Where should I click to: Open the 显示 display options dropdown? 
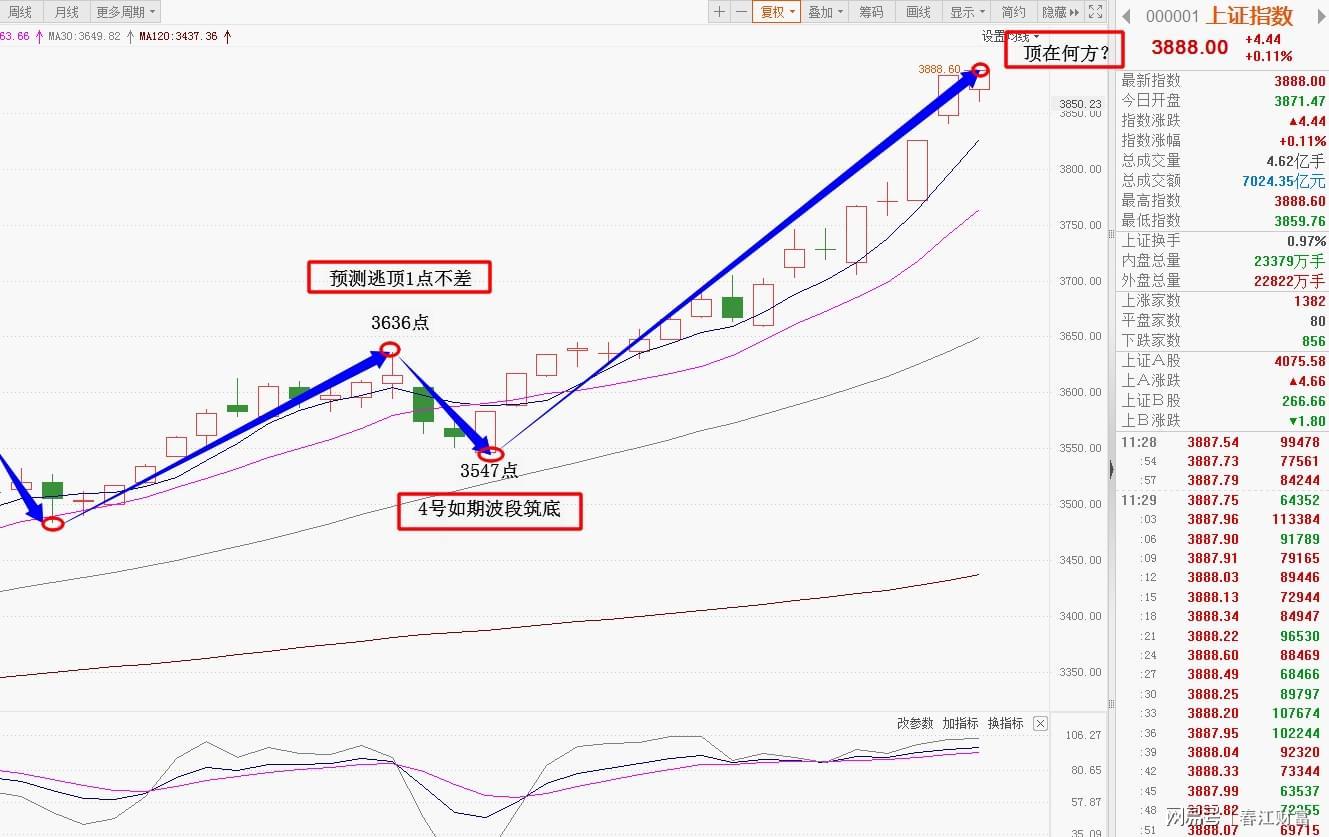pyautogui.click(x=967, y=12)
